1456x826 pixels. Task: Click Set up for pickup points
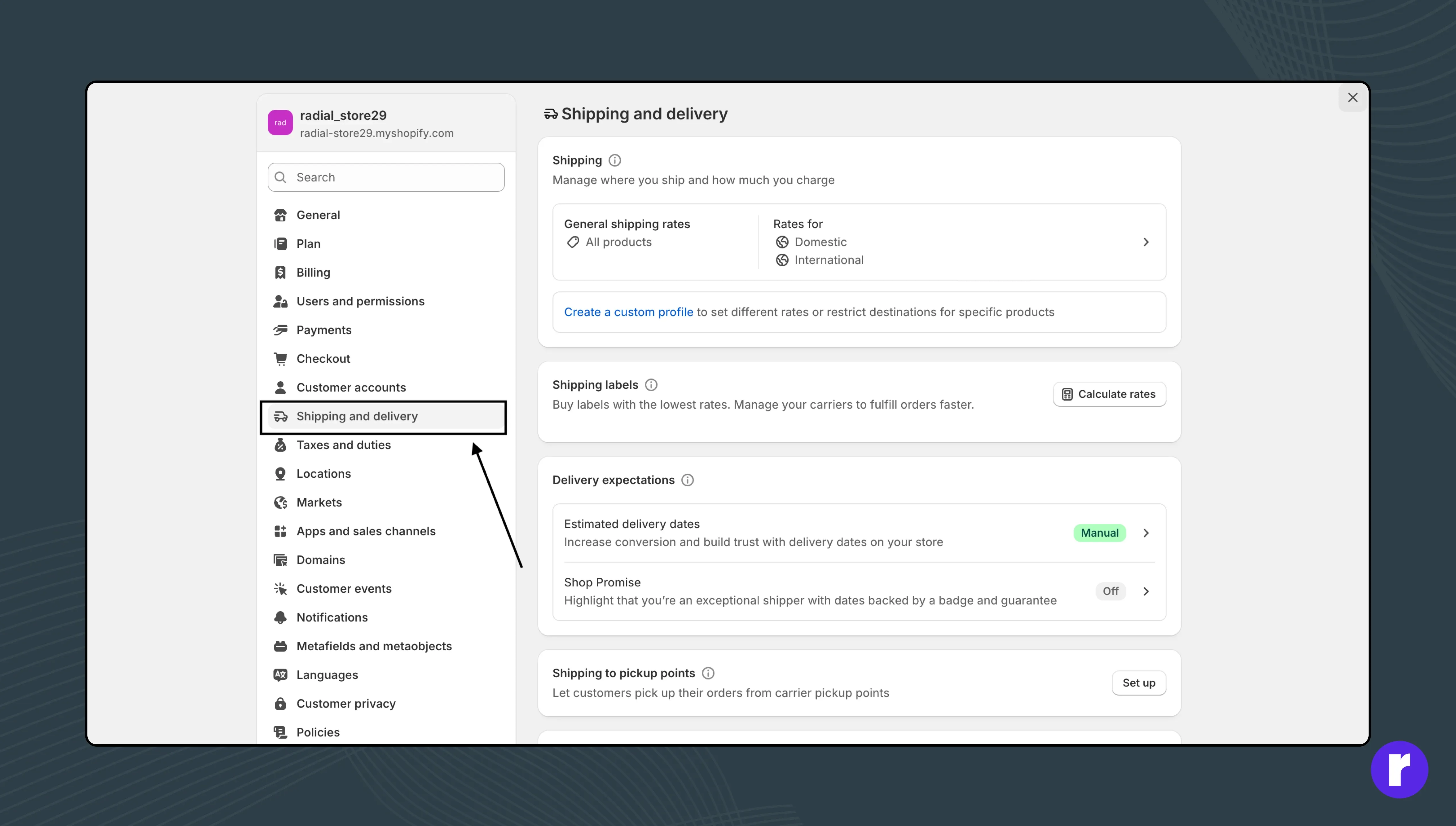1138,683
